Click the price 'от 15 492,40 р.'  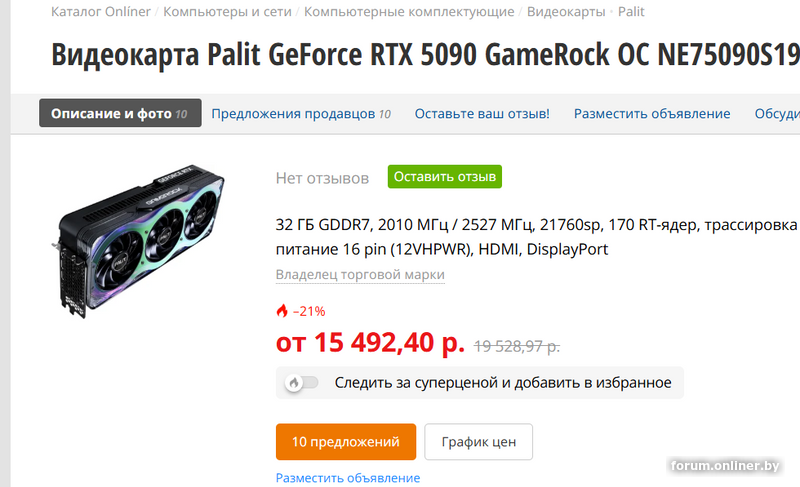pyautogui.click(x=370, y=343)
